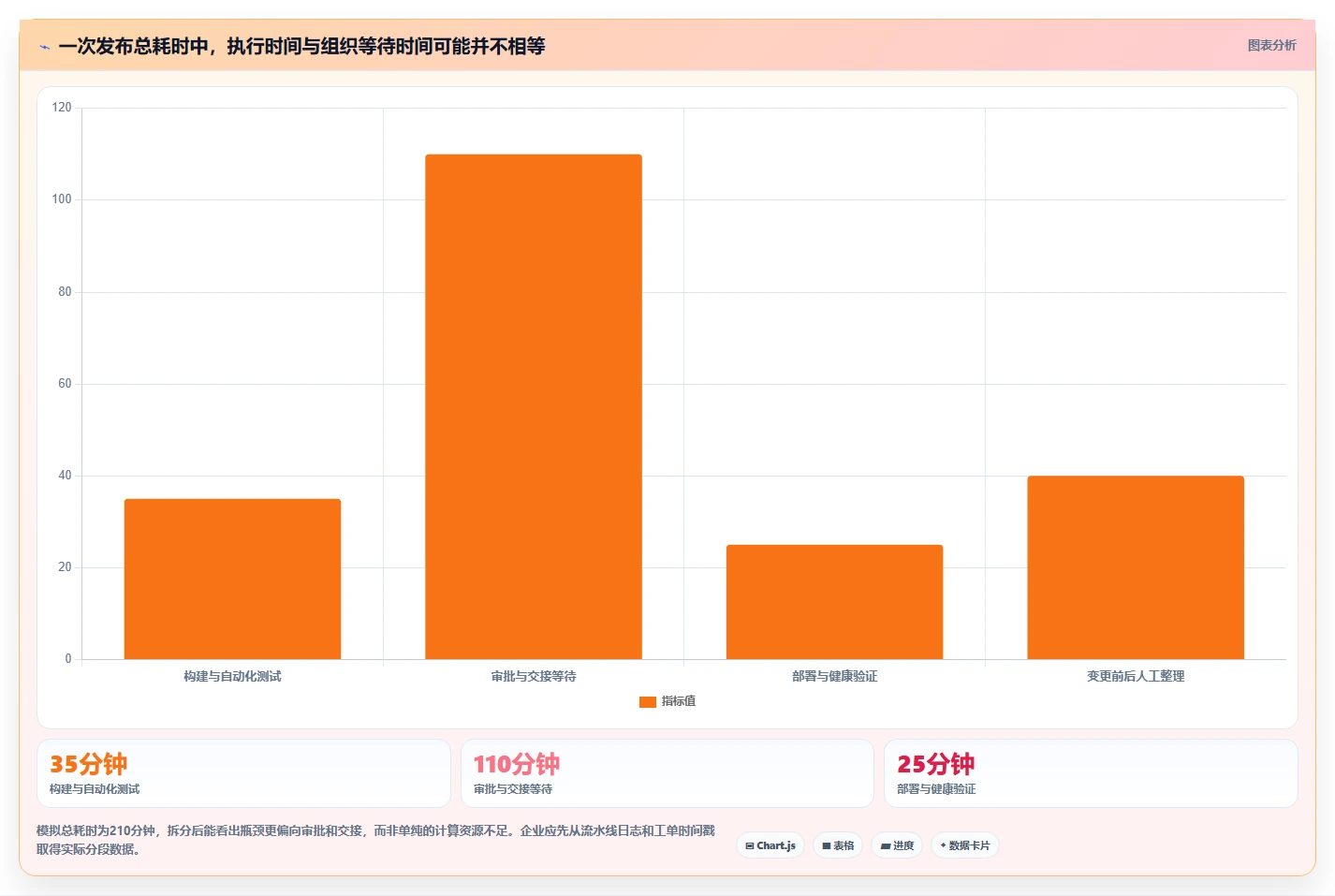Click the 部署与健康验证 x-axis label
Screen dimensions: 1335x896
tap(835, 676)
